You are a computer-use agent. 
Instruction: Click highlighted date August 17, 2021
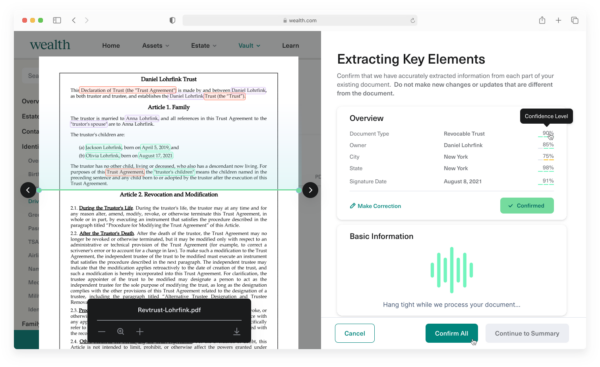tap(155, 156)
